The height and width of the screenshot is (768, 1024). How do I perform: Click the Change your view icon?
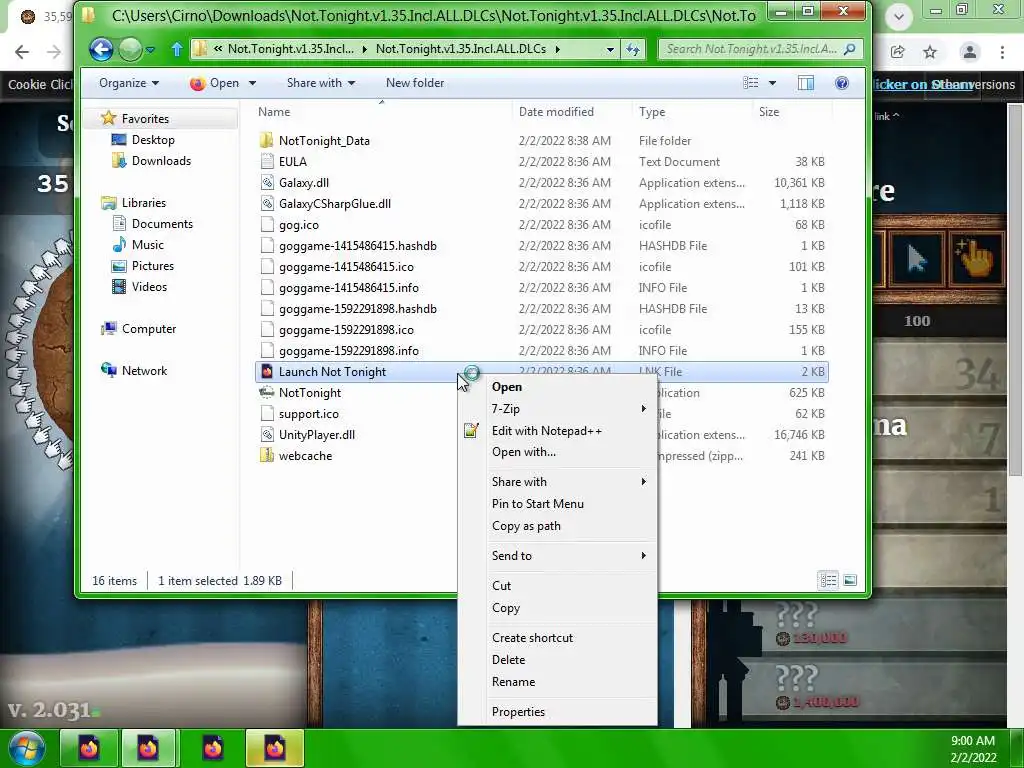[751, 83]
